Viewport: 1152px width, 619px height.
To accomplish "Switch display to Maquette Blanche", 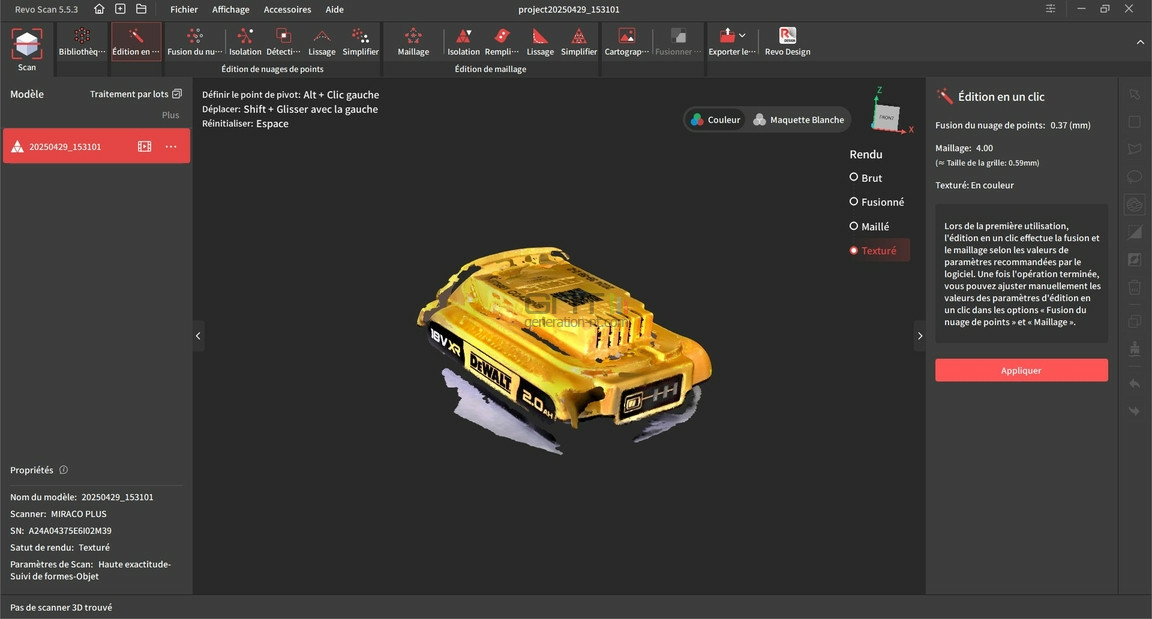I will point(799,120).
